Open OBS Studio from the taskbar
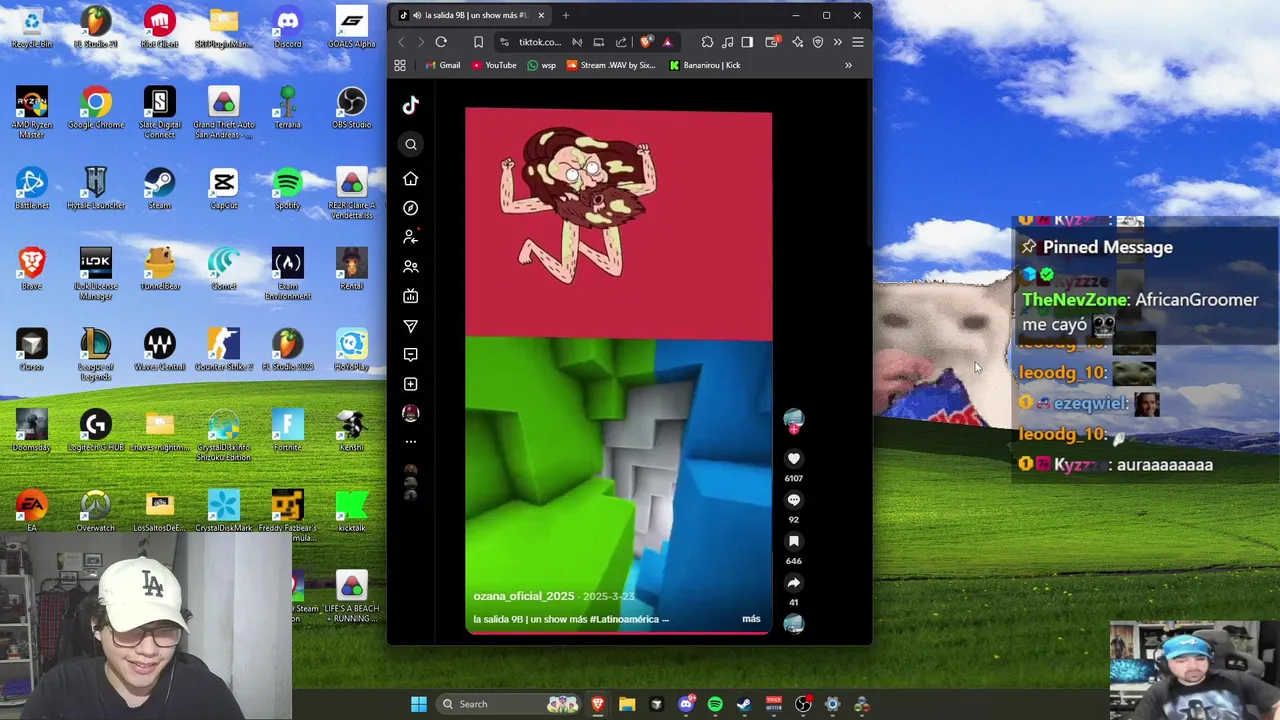Screen dimensions: 1280x720 803,704
